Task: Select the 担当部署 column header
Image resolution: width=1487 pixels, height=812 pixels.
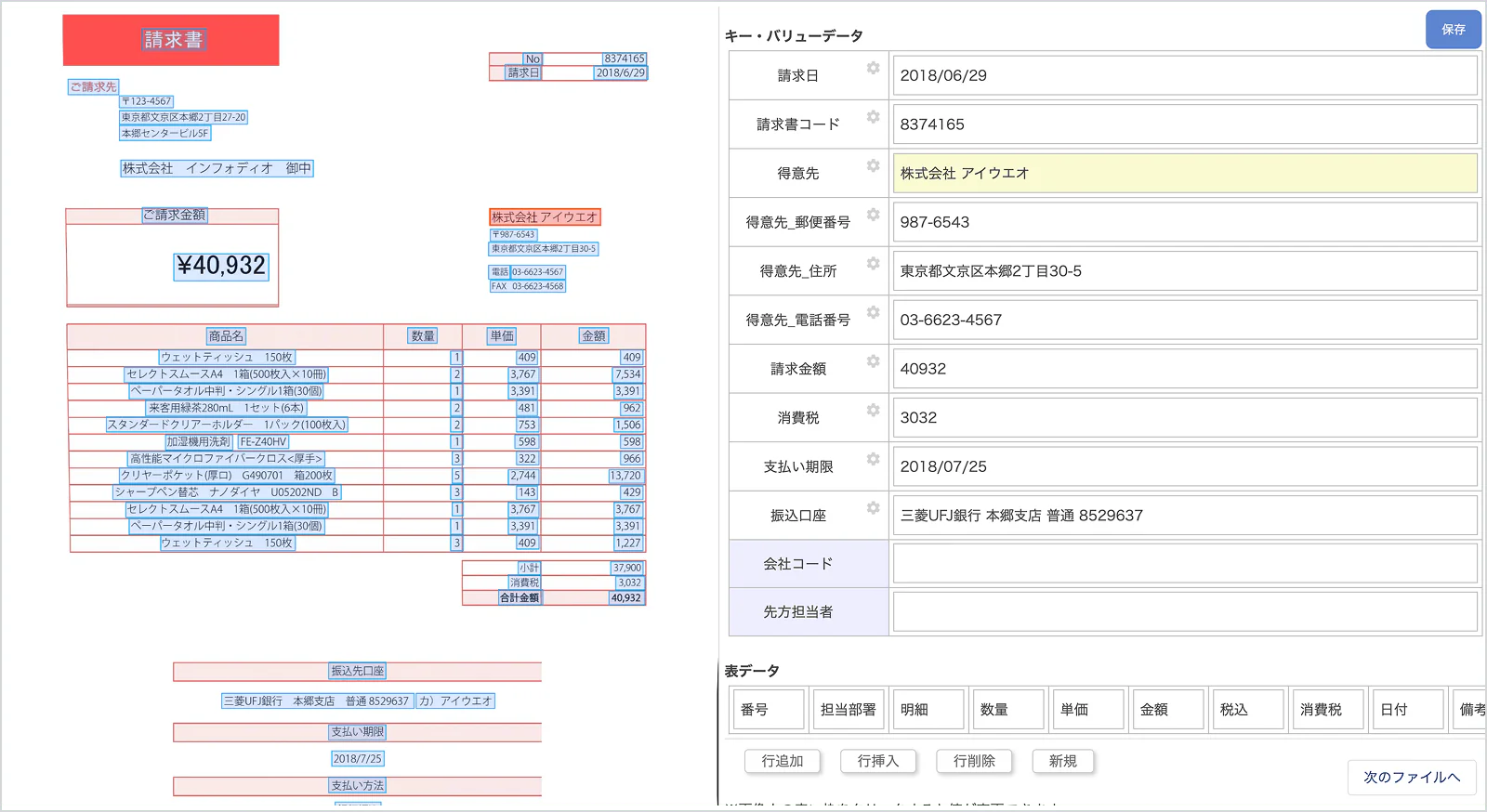Action: [849, 710]
